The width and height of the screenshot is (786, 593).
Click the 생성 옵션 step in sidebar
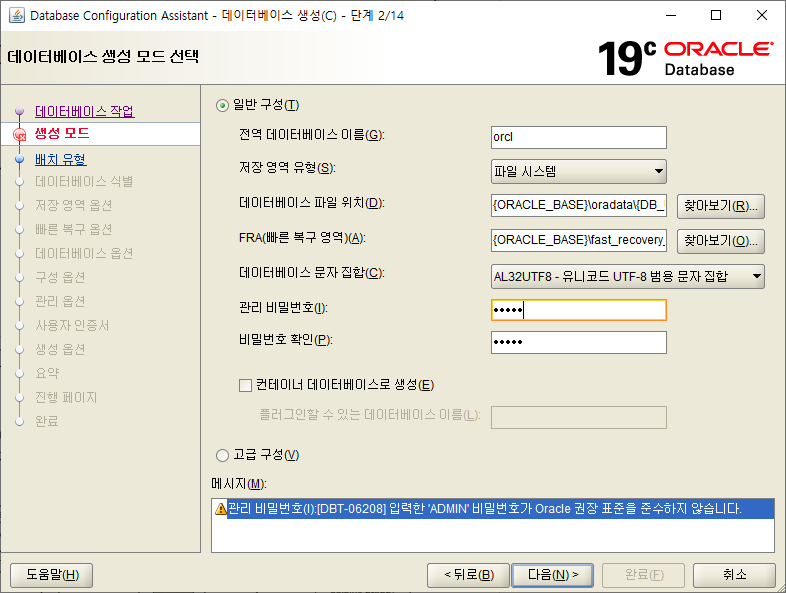coord(60,350)
